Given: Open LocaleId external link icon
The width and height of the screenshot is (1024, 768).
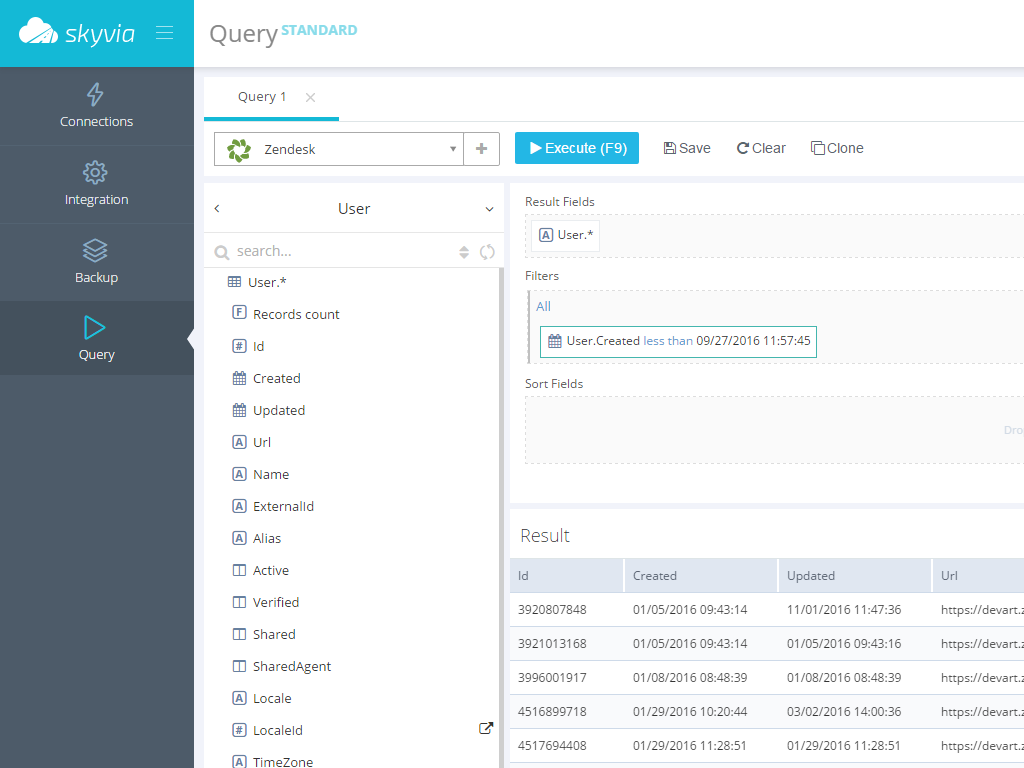Looking at the screenshot, I should 486,729.
